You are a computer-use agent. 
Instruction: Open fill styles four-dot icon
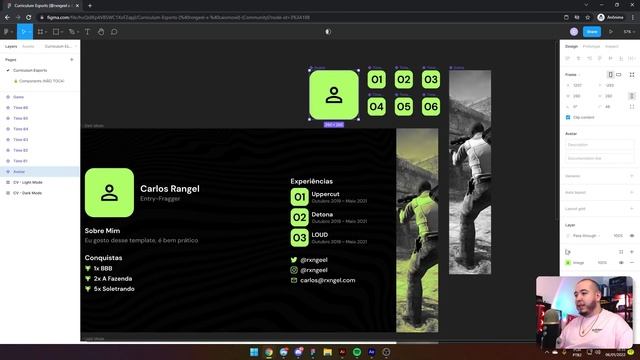pos(621,252)
